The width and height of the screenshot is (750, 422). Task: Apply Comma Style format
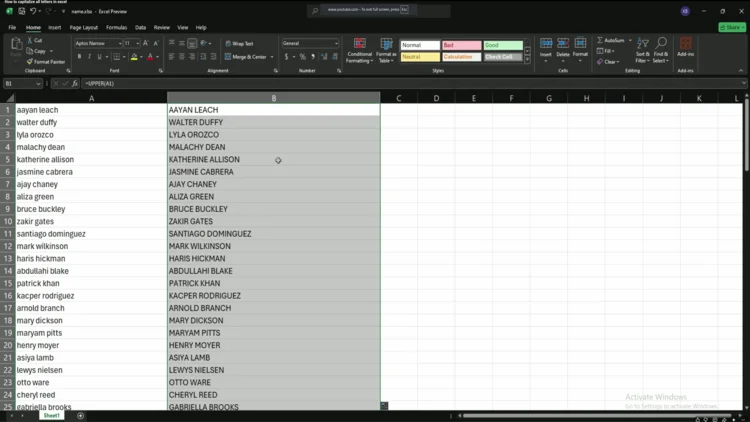[313, 57]
